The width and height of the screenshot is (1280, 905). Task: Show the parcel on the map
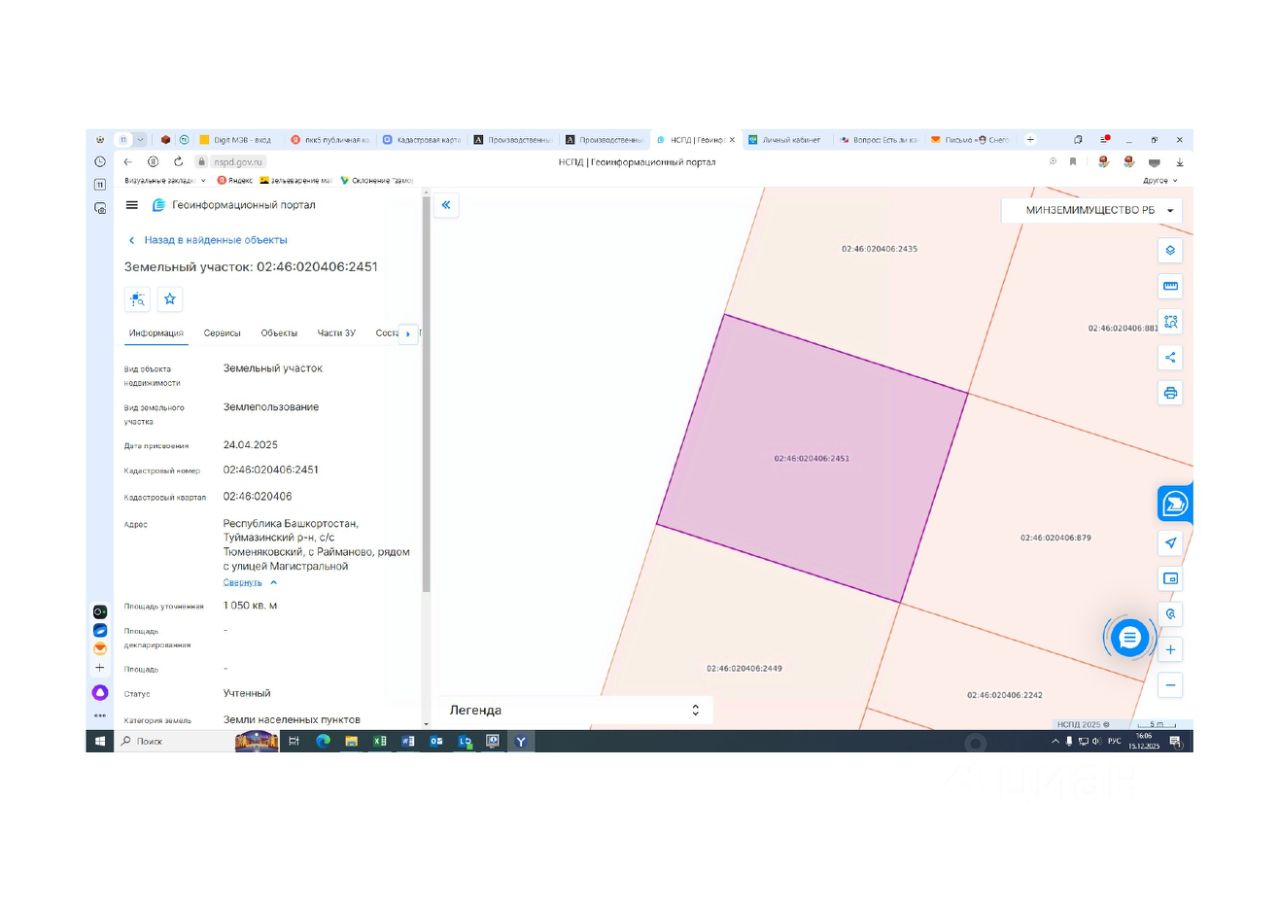pos(137,298)
